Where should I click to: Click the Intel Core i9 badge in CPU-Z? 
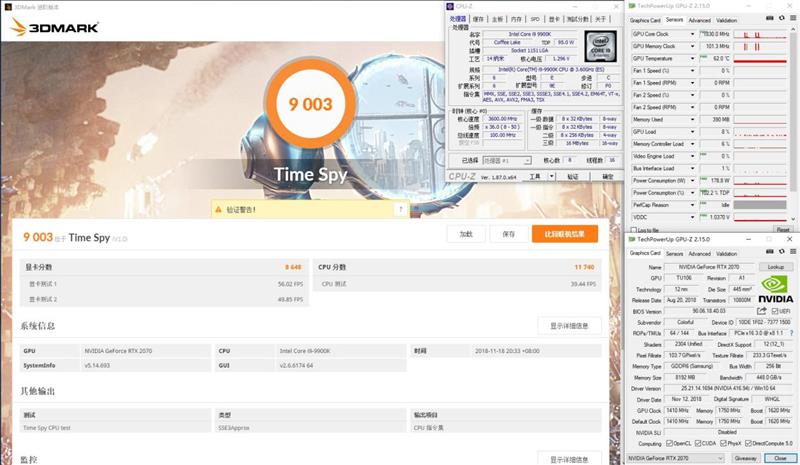pyautogui.click(x=600, y=46)
